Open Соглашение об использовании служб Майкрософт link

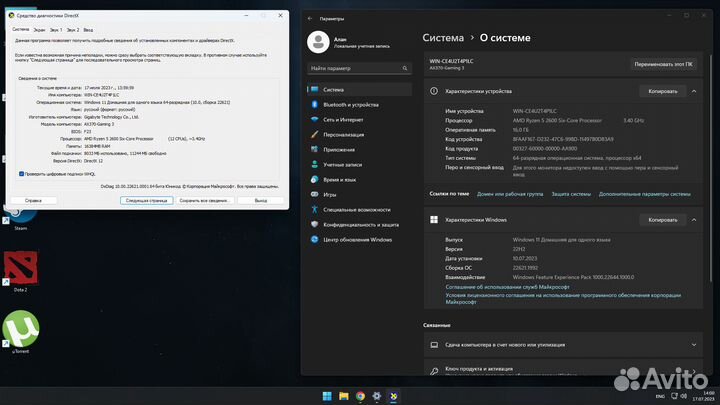[x=507, y=287]
